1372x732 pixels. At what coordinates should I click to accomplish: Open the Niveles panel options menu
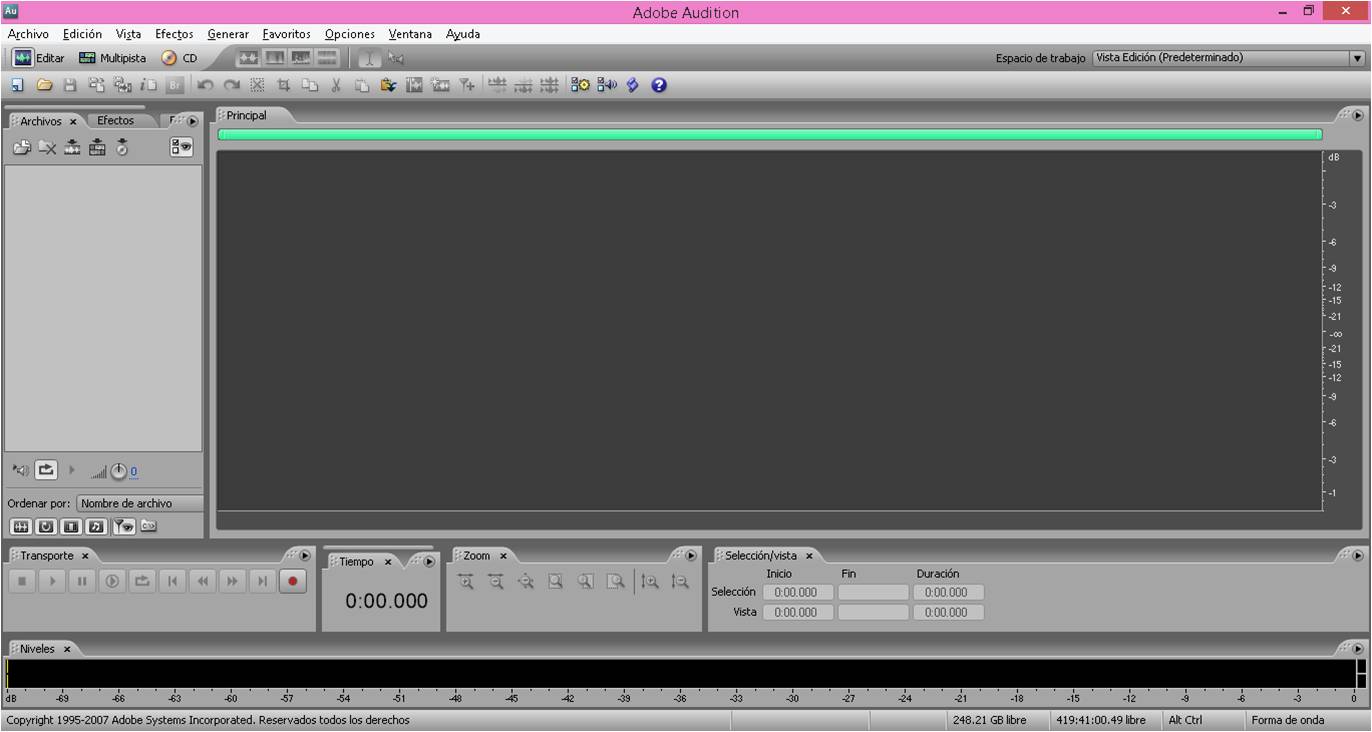(x=1358, y=648)
